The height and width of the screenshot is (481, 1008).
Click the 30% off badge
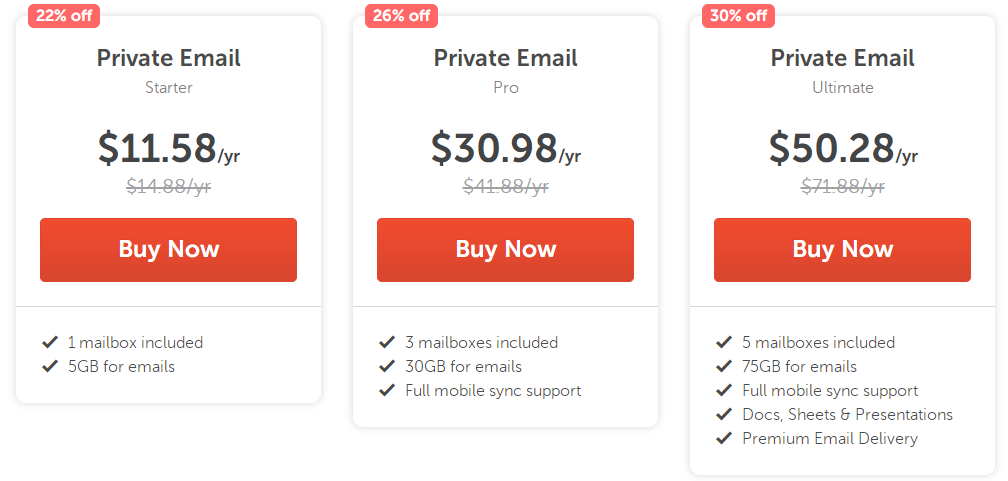738,15
